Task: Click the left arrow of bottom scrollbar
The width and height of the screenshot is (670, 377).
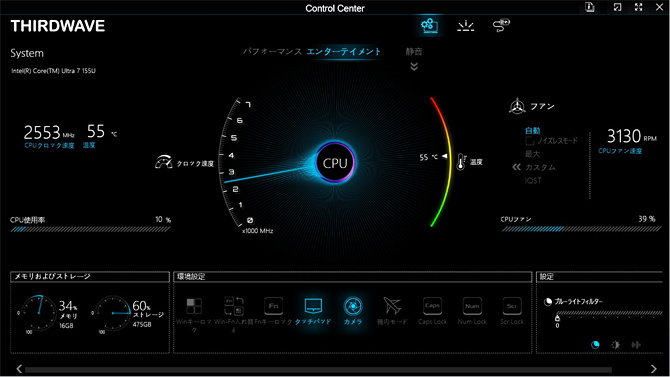Action: pos(19,368)
